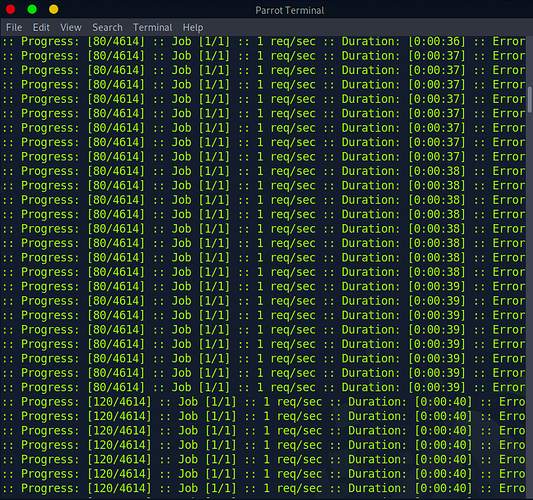Open the Terminal menu
The width and height of the screenshot is (533, 500).
(x=152, y=27)
